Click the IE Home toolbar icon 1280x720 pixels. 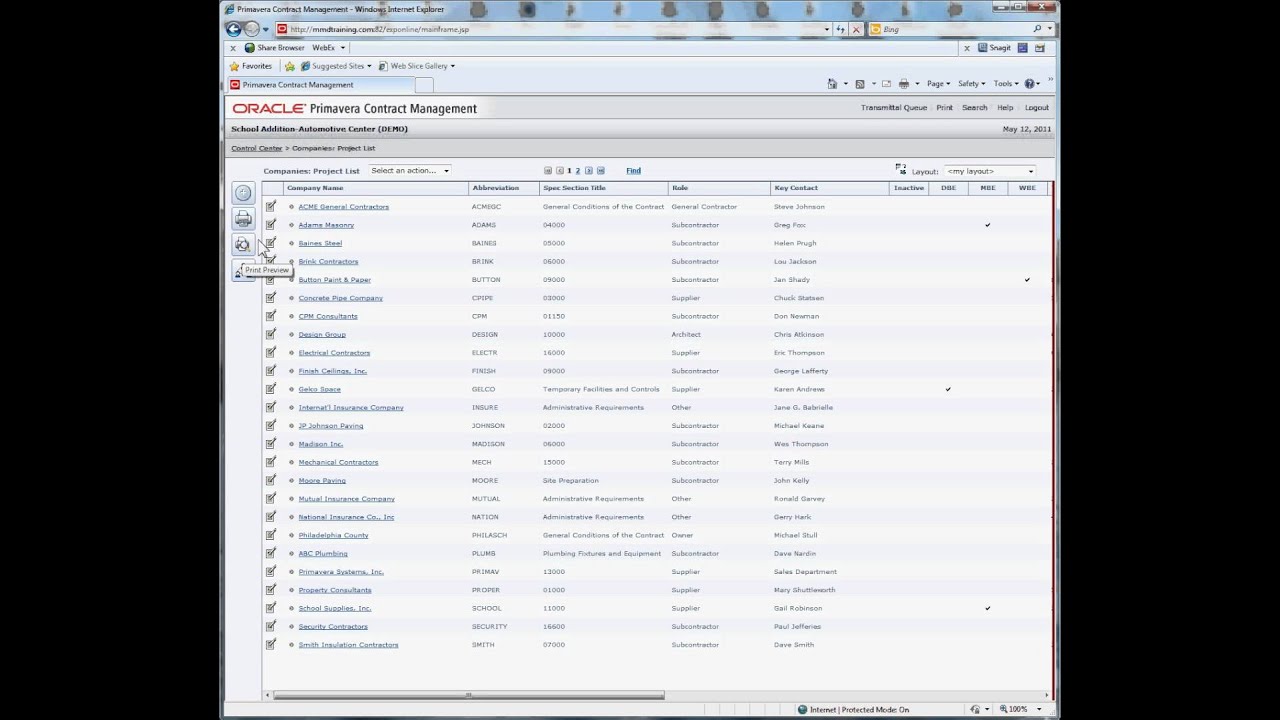click(833, 84)
